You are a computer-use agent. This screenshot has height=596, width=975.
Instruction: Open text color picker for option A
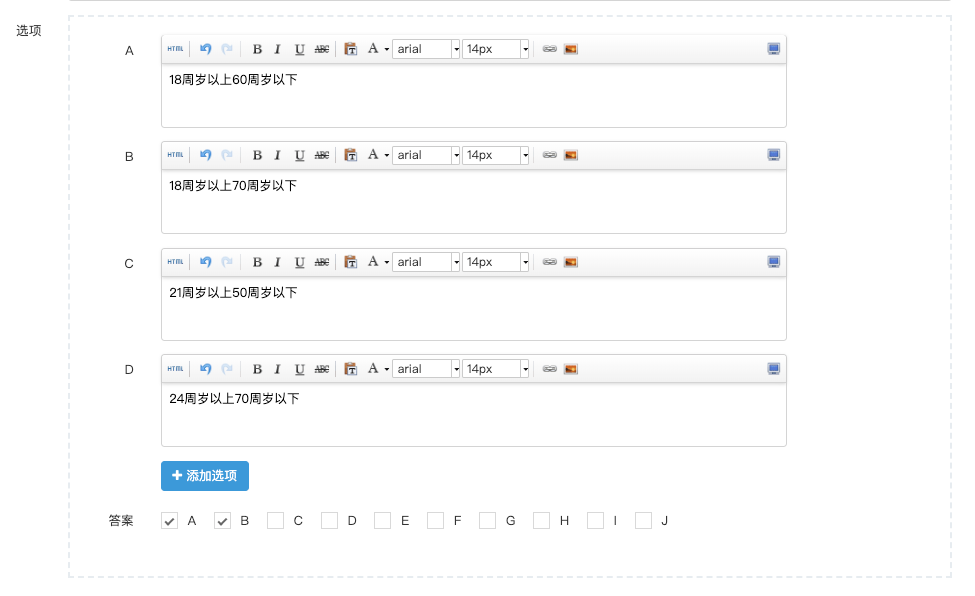(x=377, y=49)
